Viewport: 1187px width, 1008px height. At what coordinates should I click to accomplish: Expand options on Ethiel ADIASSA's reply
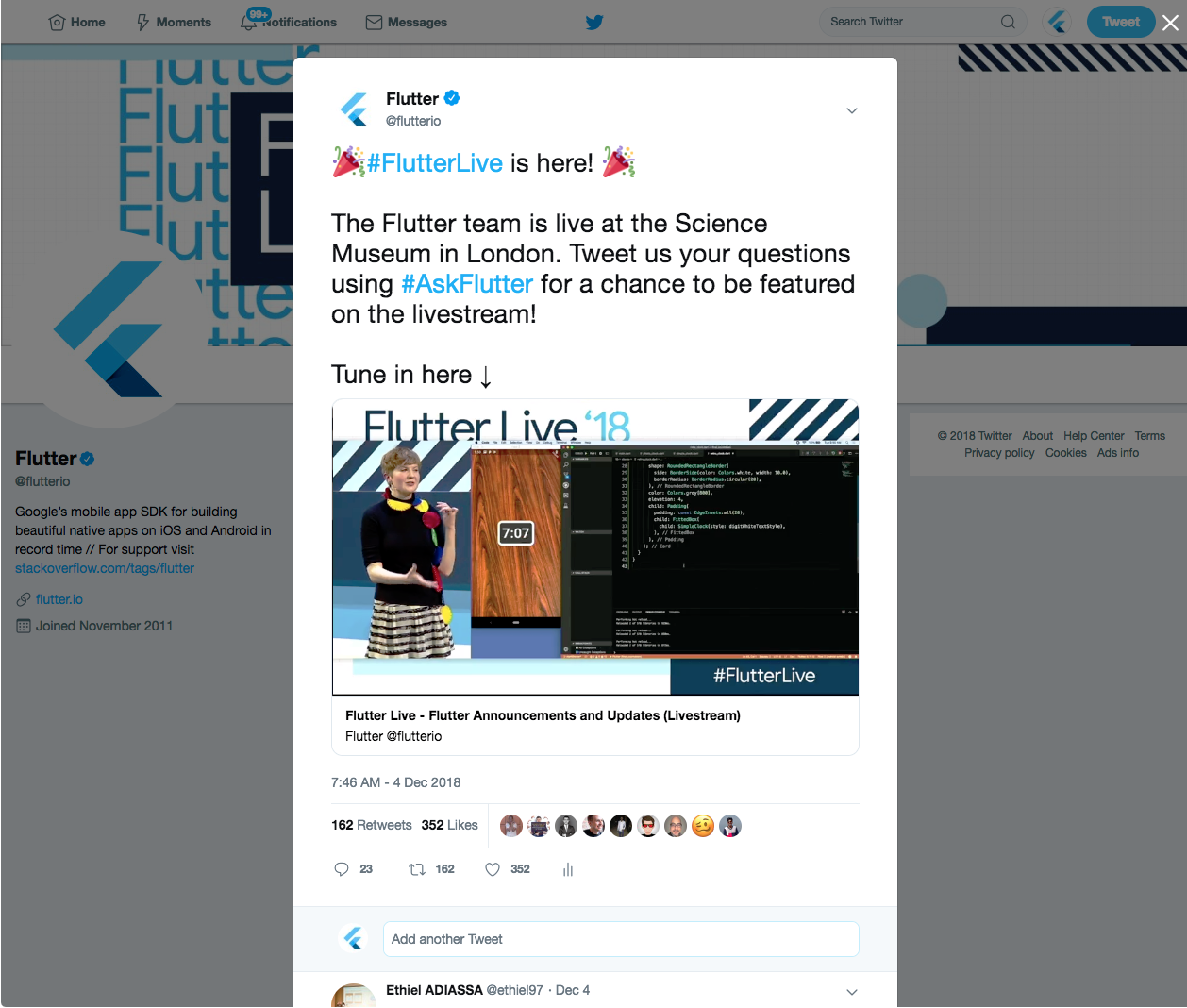[852, 992]
